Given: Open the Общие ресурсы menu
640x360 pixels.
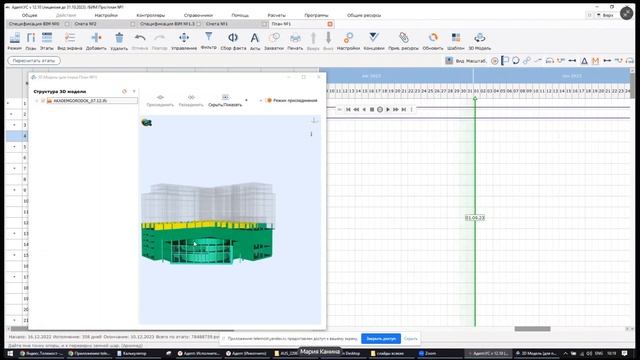Looking at the screenshot, I should point(364,15).
